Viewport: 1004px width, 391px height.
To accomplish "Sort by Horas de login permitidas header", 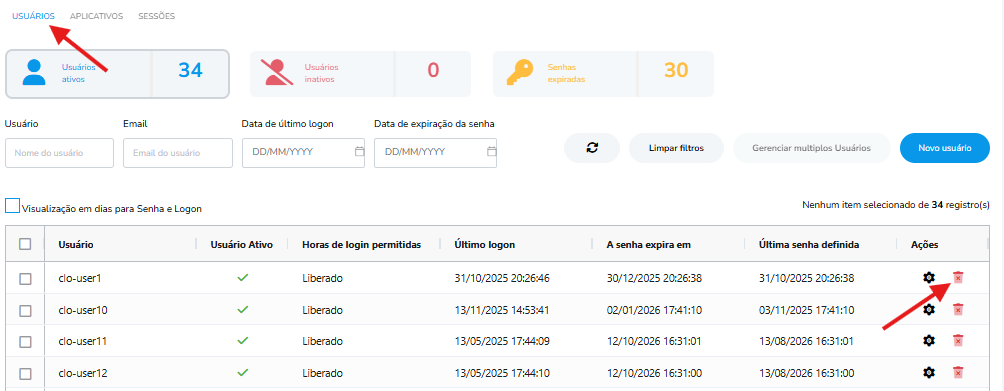I will point(361,244).
